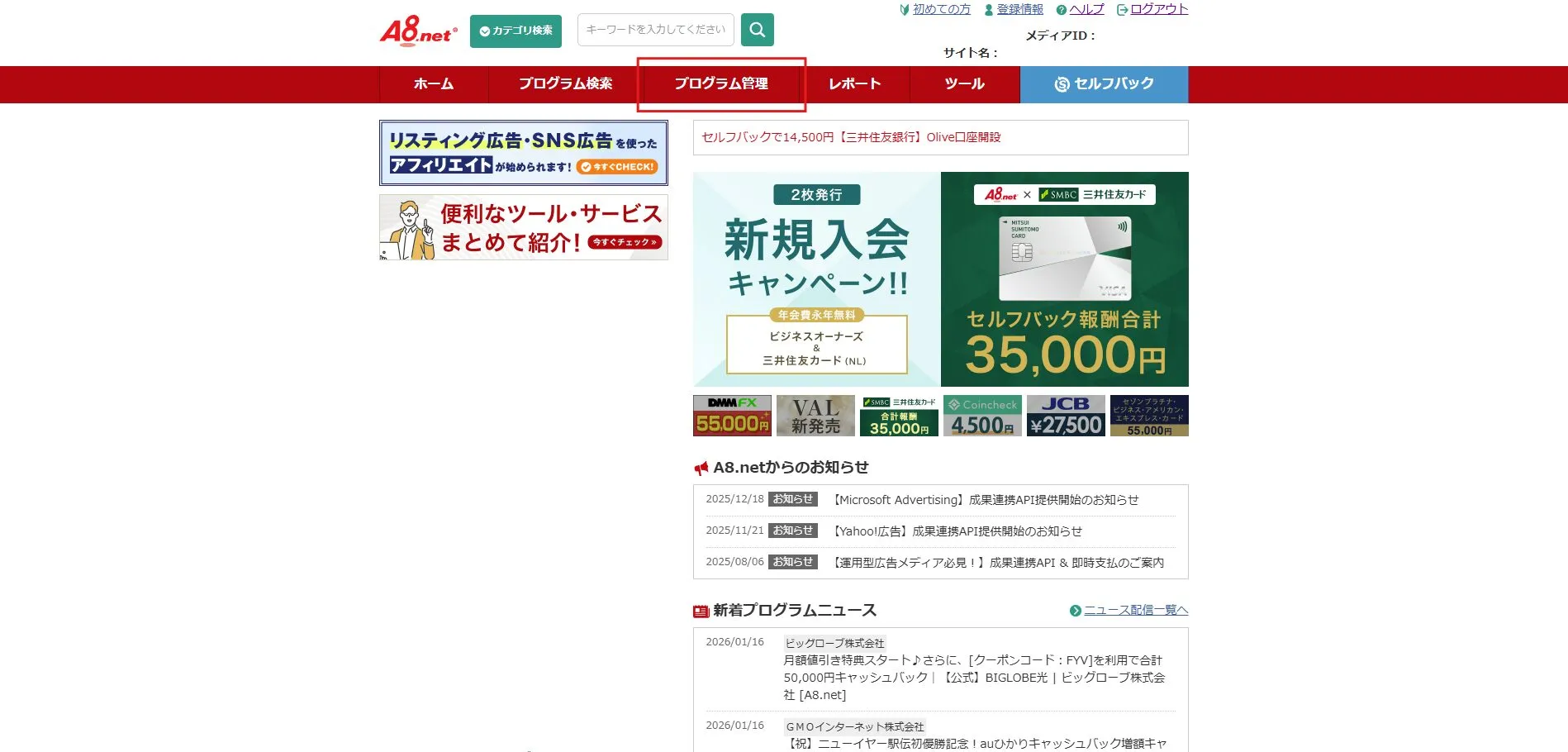
Task: Click the person icon beside 登録情報
Action: [989, 10]
